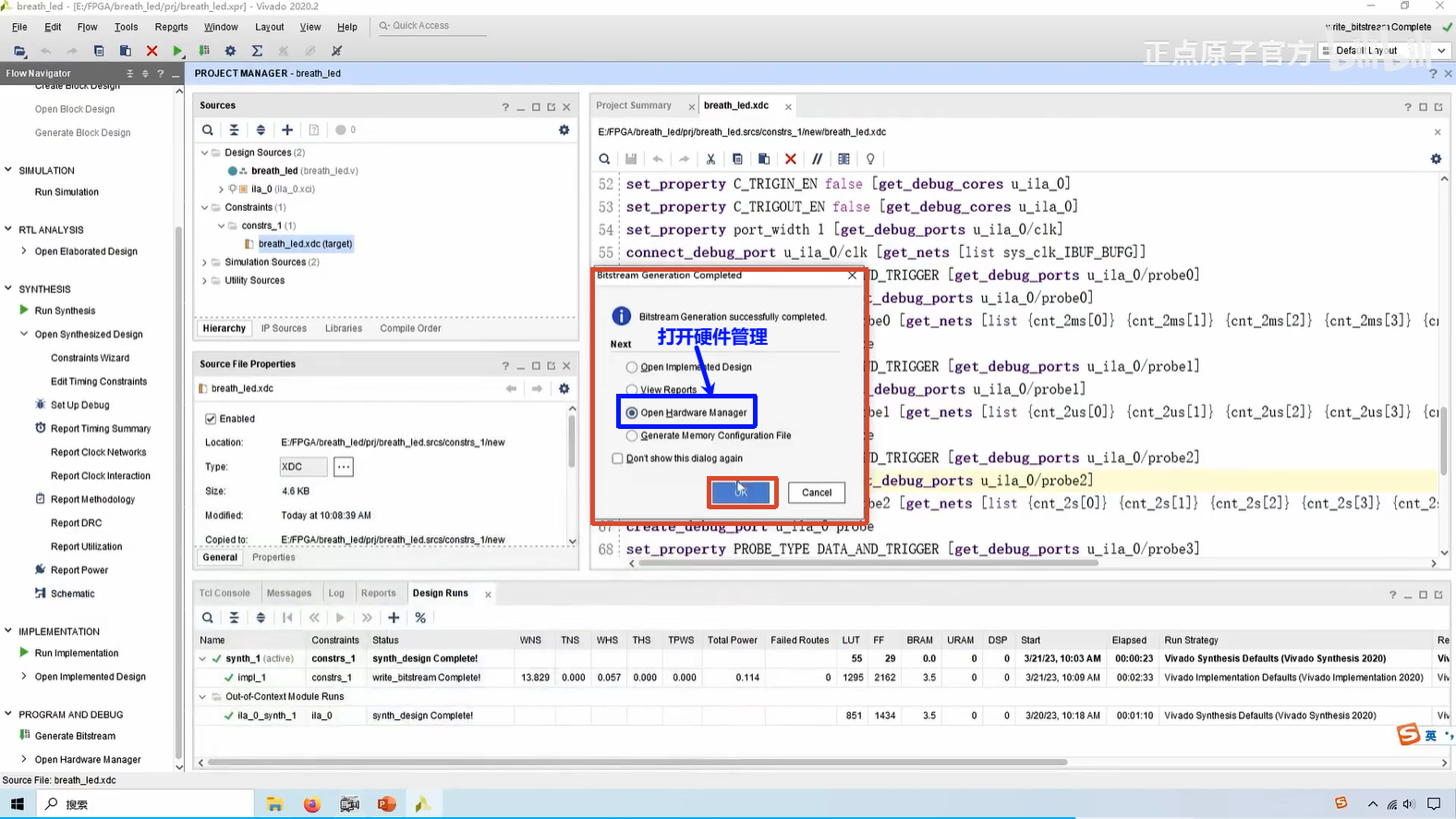Image resolution: width=1456 pixels, height=819 pixels.
Task: Open the Tools menu
Action: coord(126,27)
